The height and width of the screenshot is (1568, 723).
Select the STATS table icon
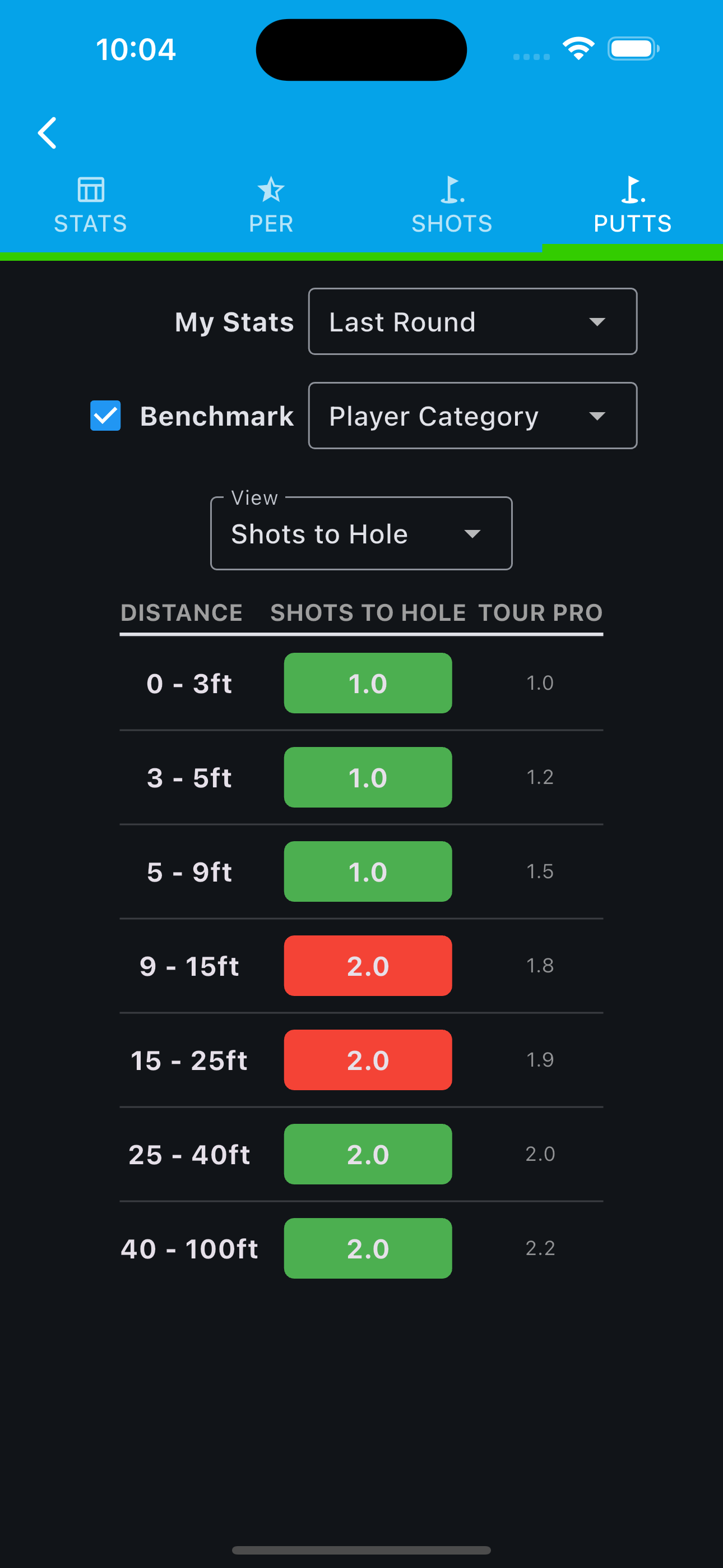(x=91, y=190)
